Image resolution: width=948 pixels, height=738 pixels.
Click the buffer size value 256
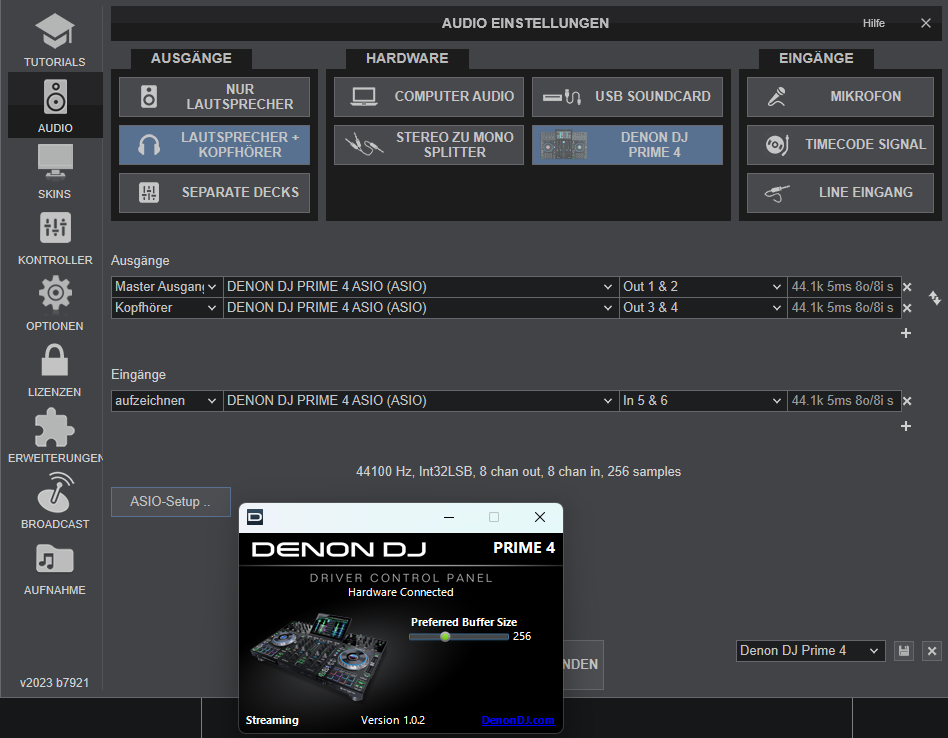click(x=522, y=636)
